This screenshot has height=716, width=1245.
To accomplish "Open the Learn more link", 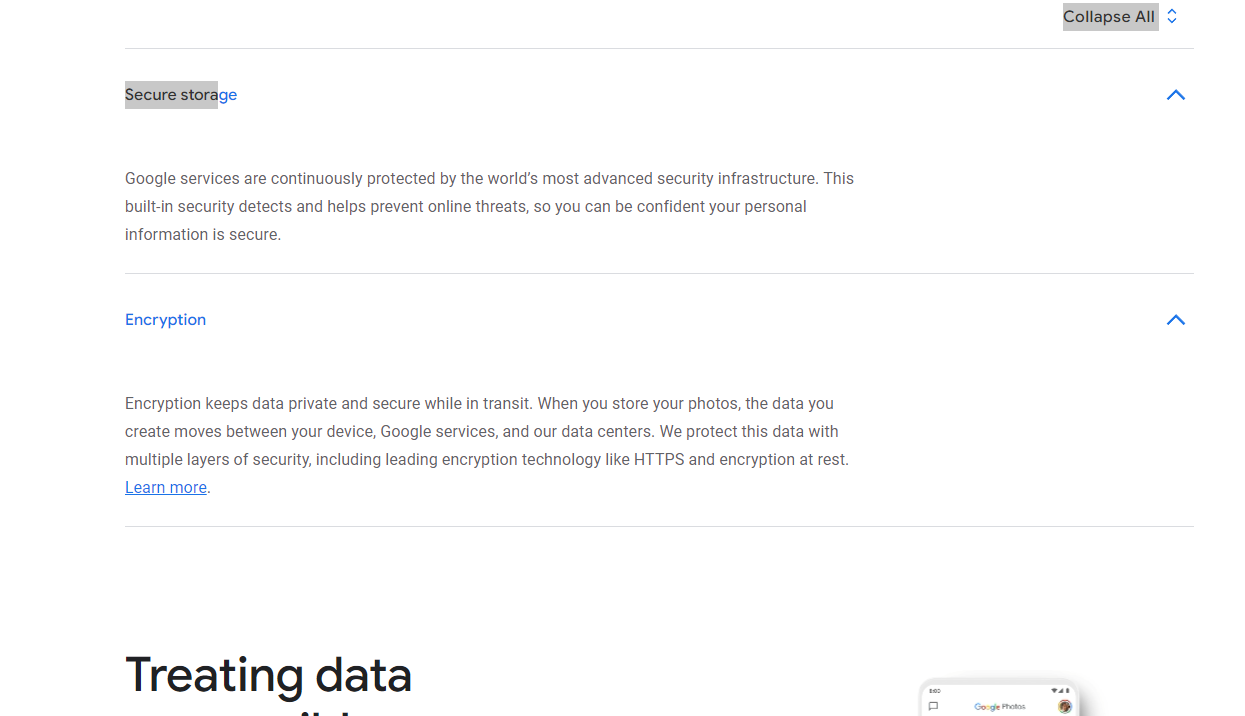I will point(166,488).
